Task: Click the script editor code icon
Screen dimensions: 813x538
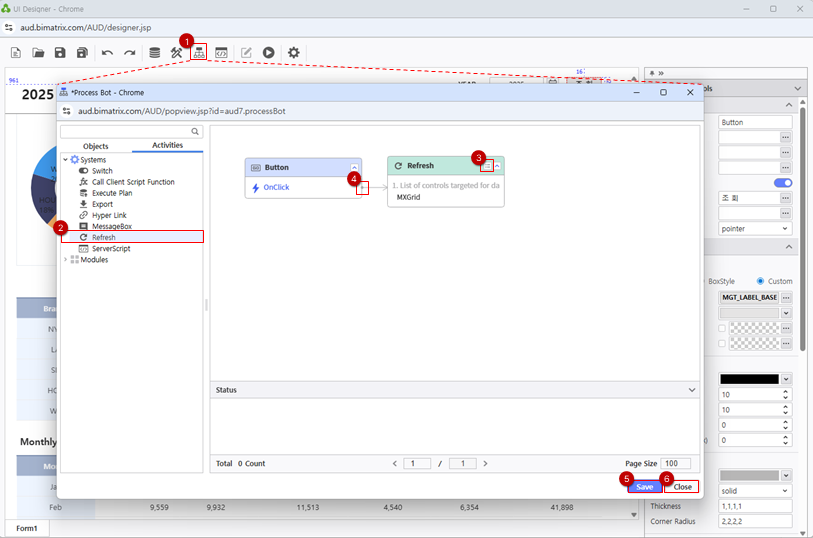Action: click(221, 52)
